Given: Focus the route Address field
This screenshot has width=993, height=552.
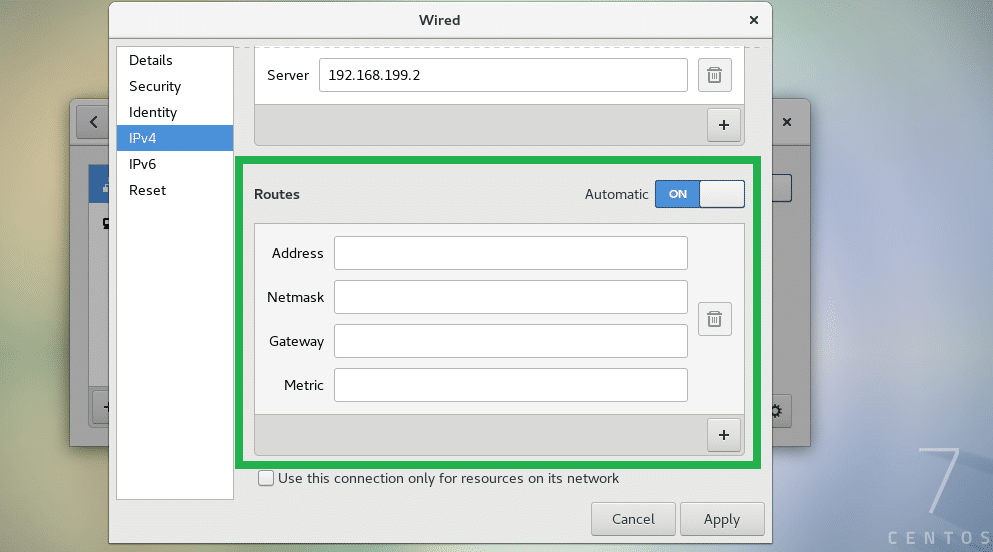Looking at the screenshot, I should coord(511,253).
